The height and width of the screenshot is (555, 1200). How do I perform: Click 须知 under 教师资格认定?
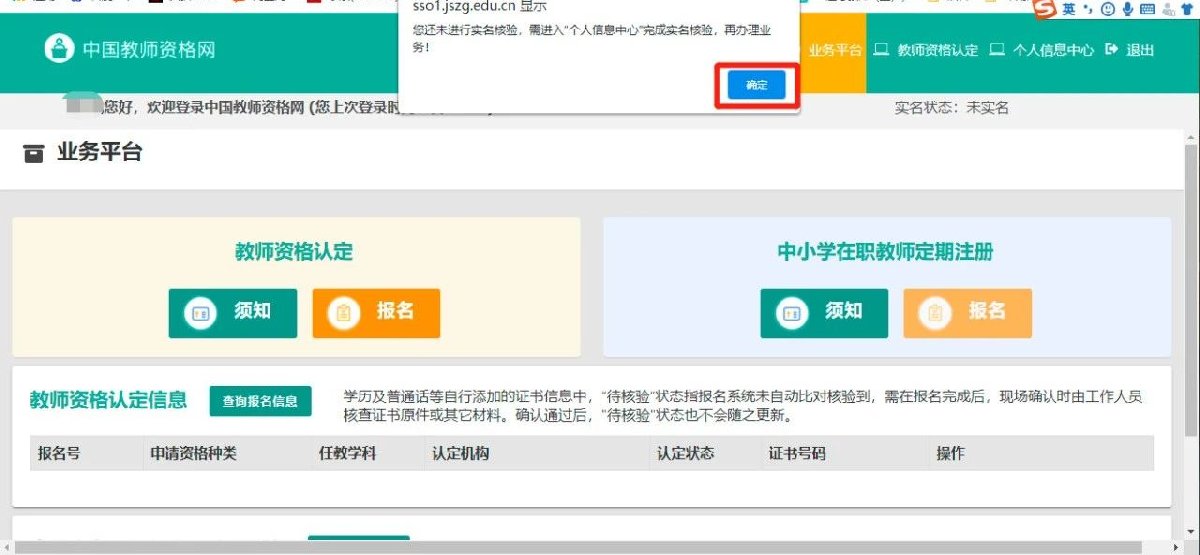[232, 313]
